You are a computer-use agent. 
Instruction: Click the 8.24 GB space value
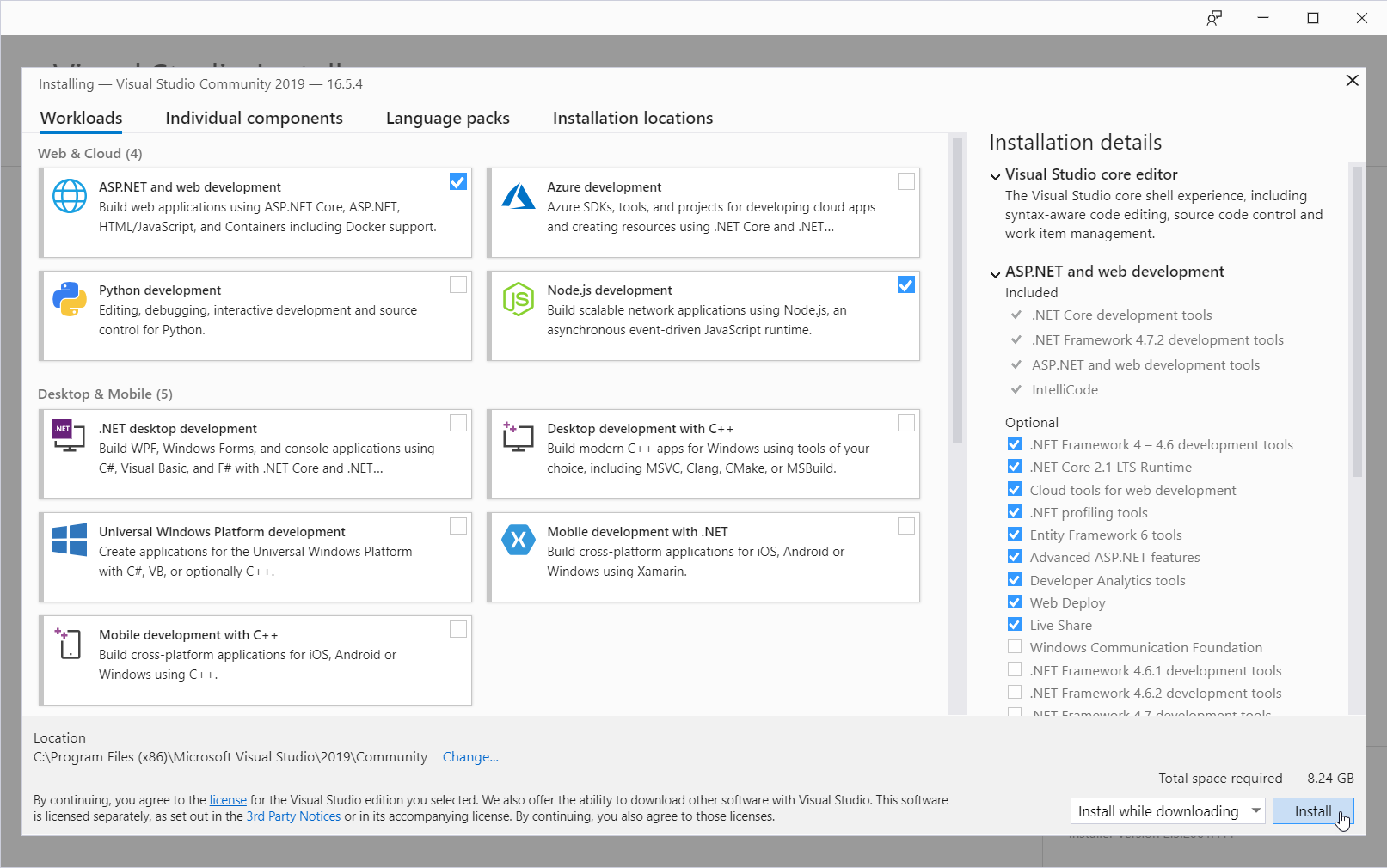click(1330, 779)
